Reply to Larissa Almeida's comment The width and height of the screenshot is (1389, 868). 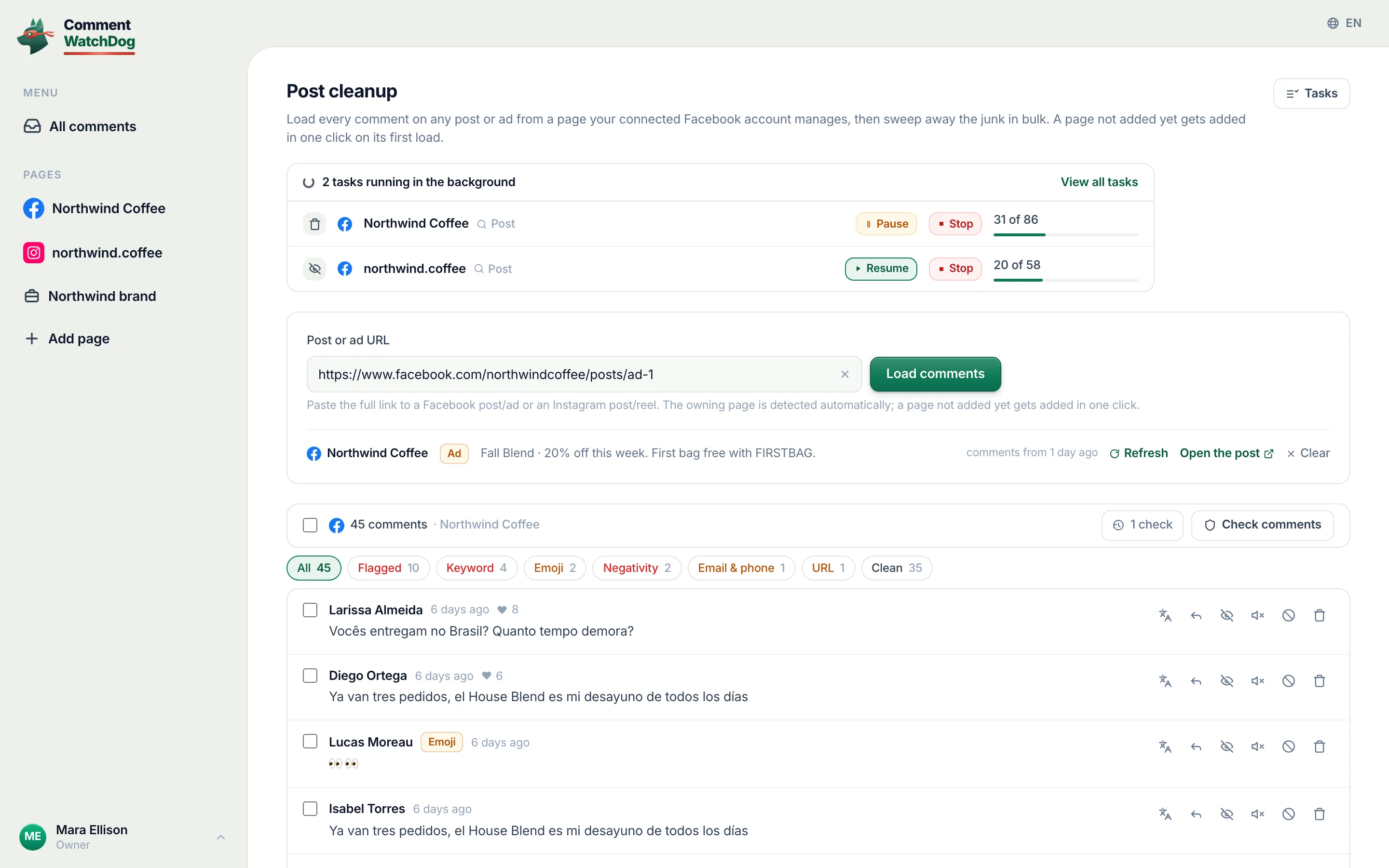1196,615
